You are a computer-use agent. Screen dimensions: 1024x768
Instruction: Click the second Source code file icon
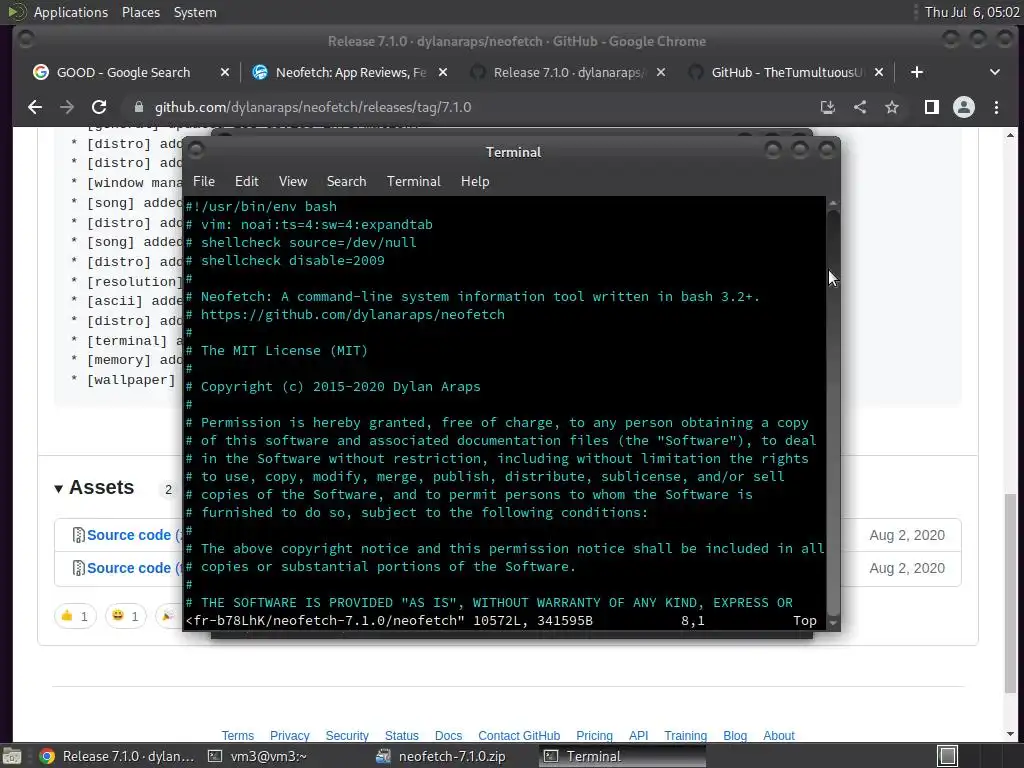pos(78,568)
